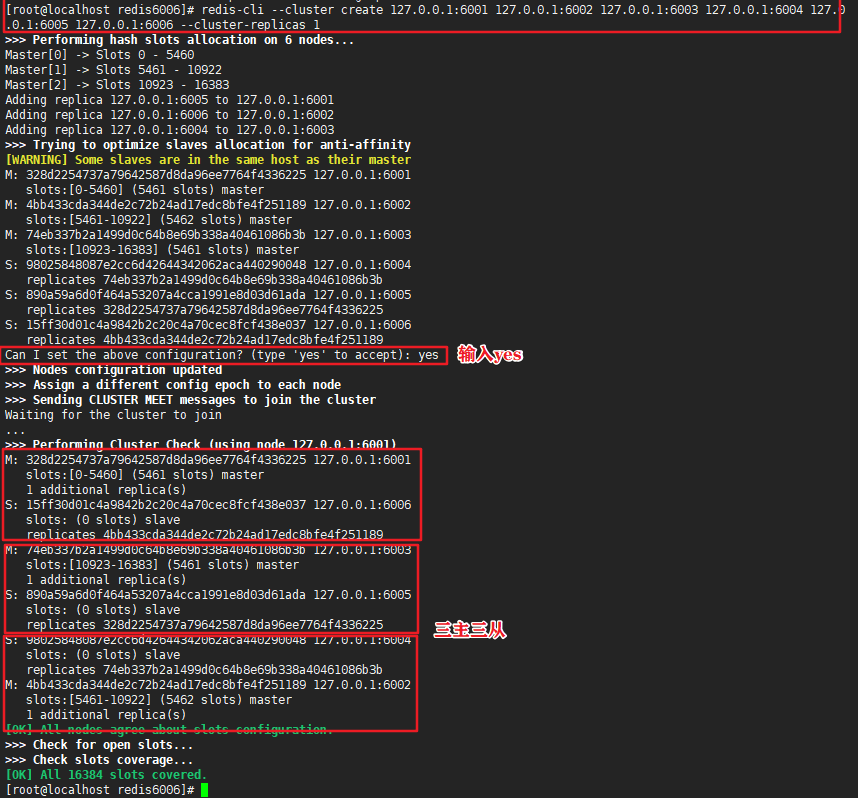Click the '--cluster-replicas 1' command continuation line
Image resolution: width=858 pixels, height=798 pixels.
pos(163,25)
